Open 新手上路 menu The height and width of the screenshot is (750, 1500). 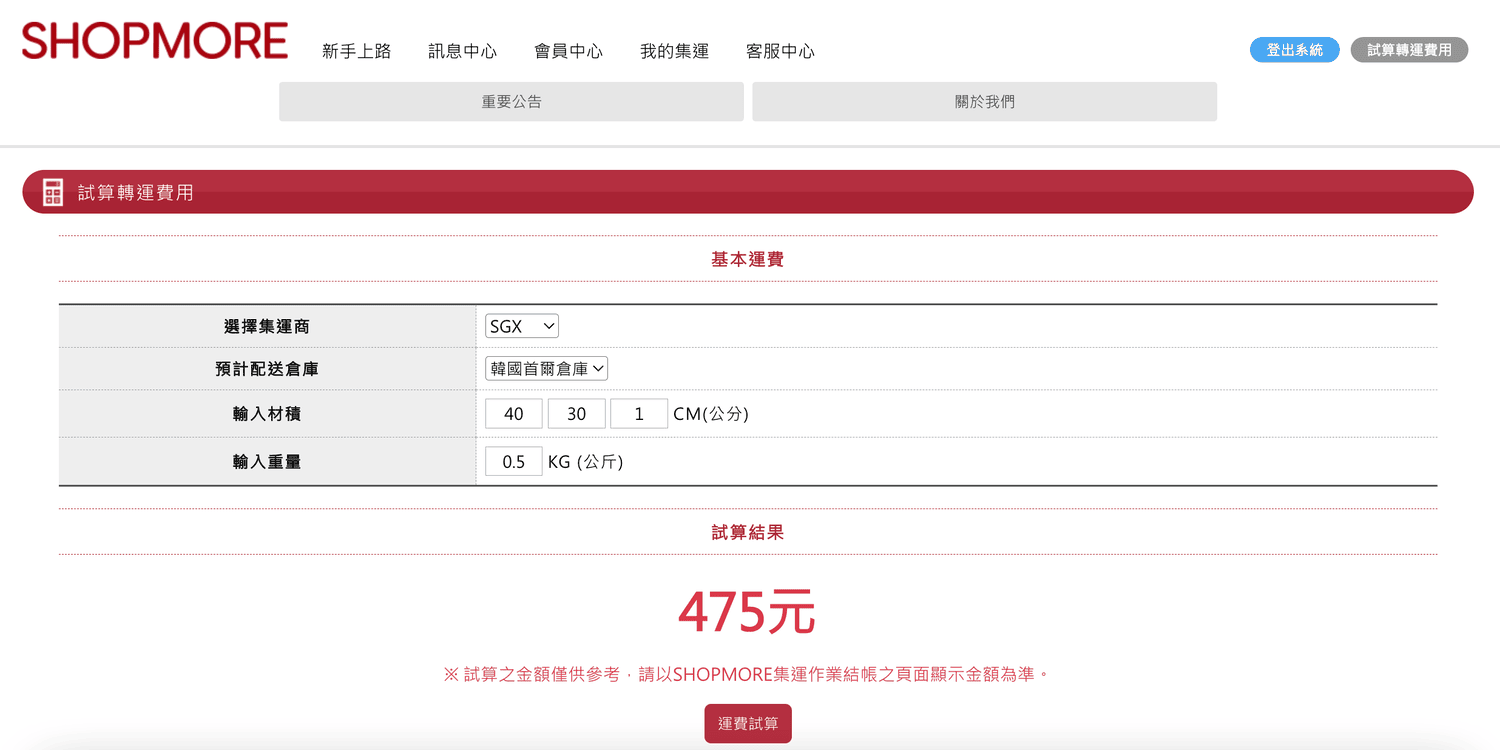point(356,51)
